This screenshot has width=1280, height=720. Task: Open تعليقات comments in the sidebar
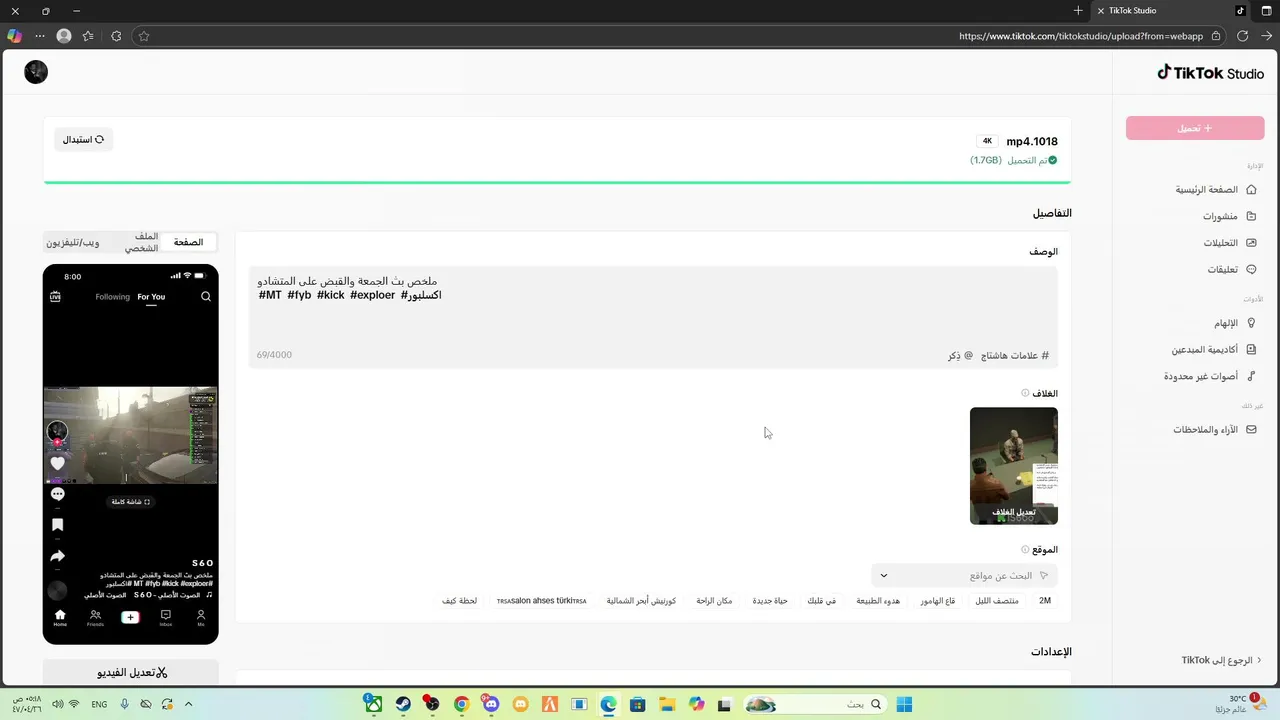[x=1231, y=270]
